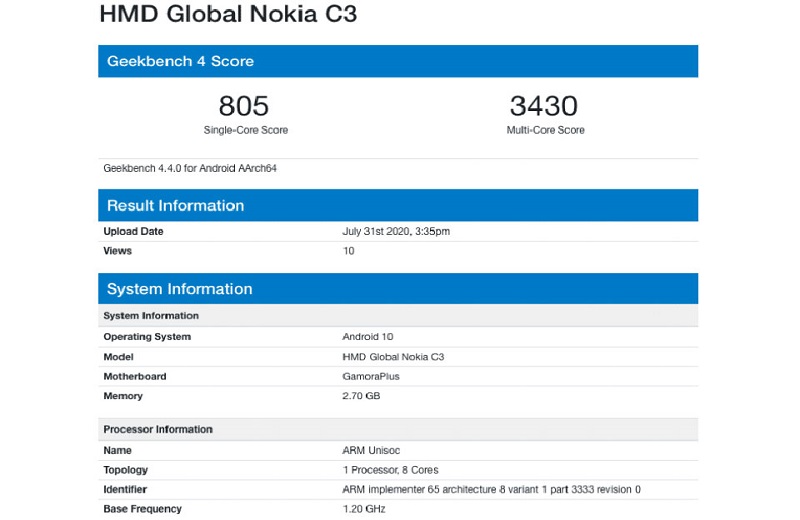Select the Geekbench 4 Score section header
Image resolution: width=800 pixels, height=520 pixels.
coord(180,61)
